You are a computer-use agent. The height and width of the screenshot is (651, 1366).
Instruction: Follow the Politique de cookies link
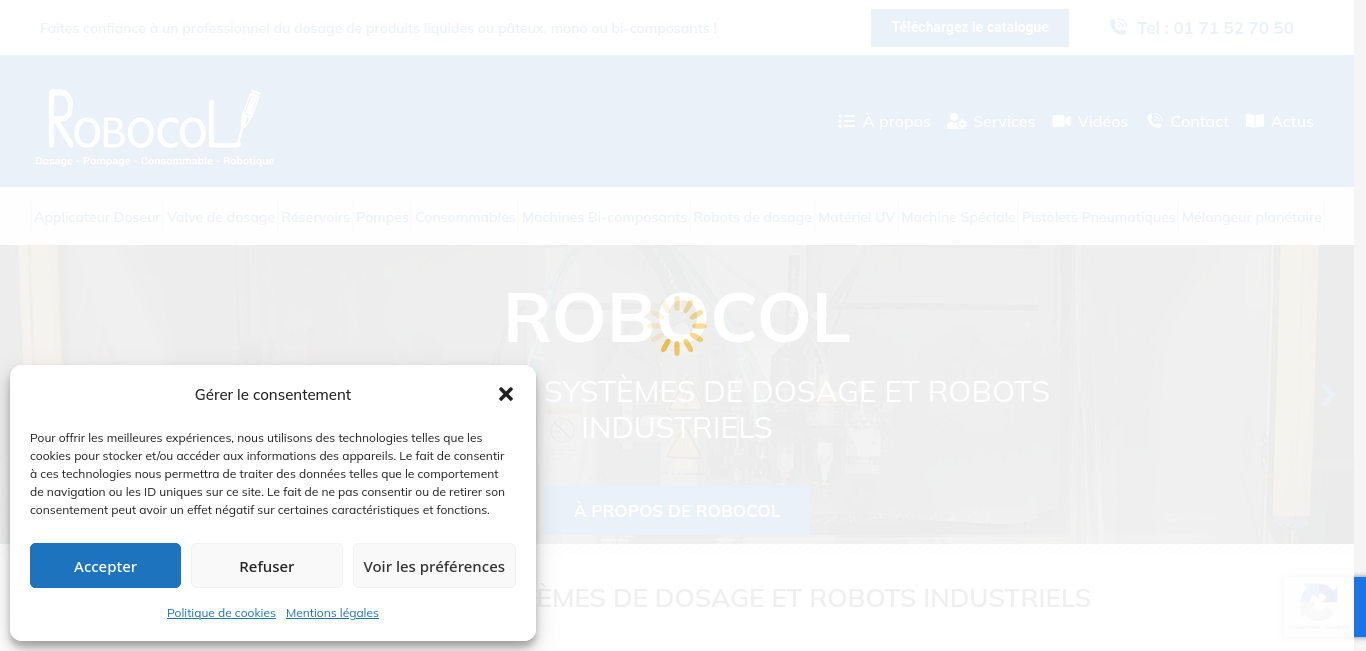click(x=221, y=613)
